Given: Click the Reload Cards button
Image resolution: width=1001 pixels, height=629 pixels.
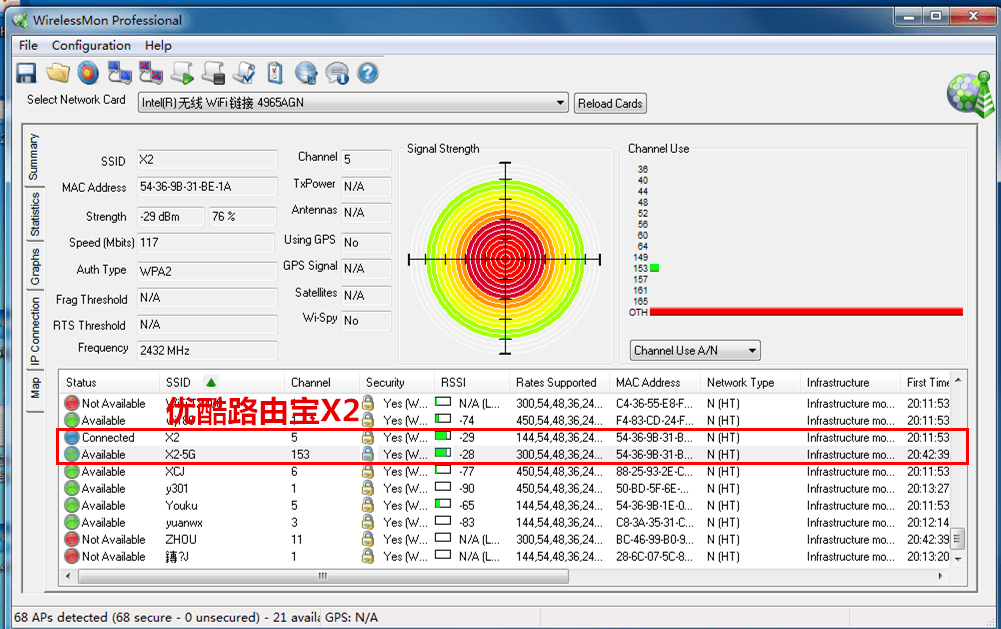Looking at the screenshot, I should tap(610, 103).
